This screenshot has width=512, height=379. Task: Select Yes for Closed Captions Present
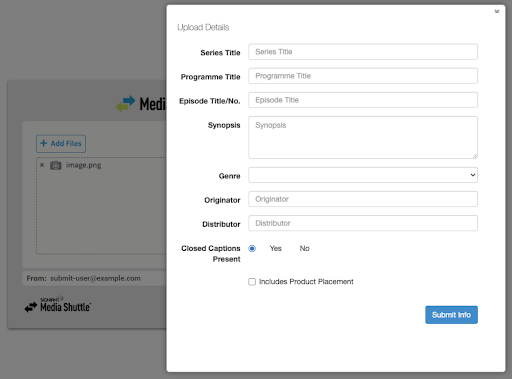click(252, 249)
